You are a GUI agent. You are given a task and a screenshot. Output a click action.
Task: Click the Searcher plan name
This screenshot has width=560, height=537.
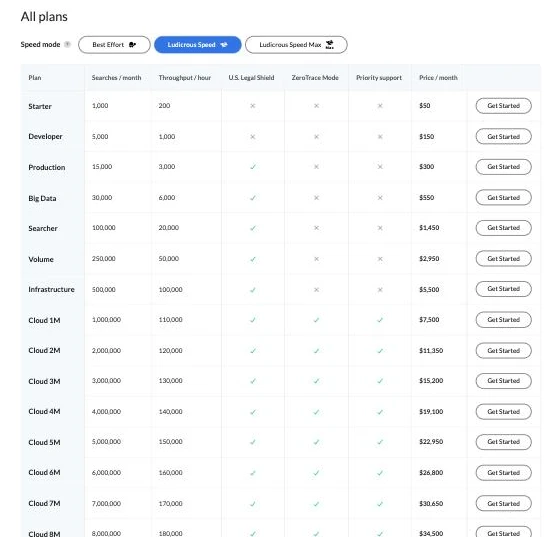pos(43,228)
